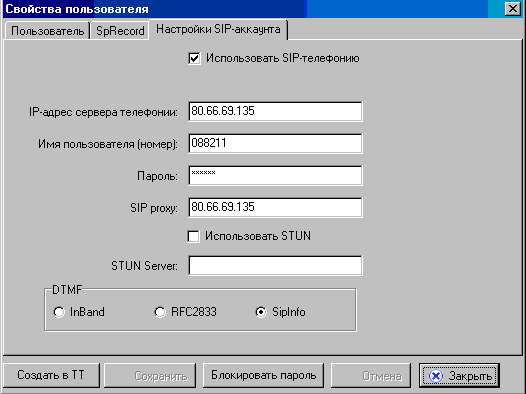
Task: Click the Использовать SIP-телефонию label text
Action: pos(283,58)
